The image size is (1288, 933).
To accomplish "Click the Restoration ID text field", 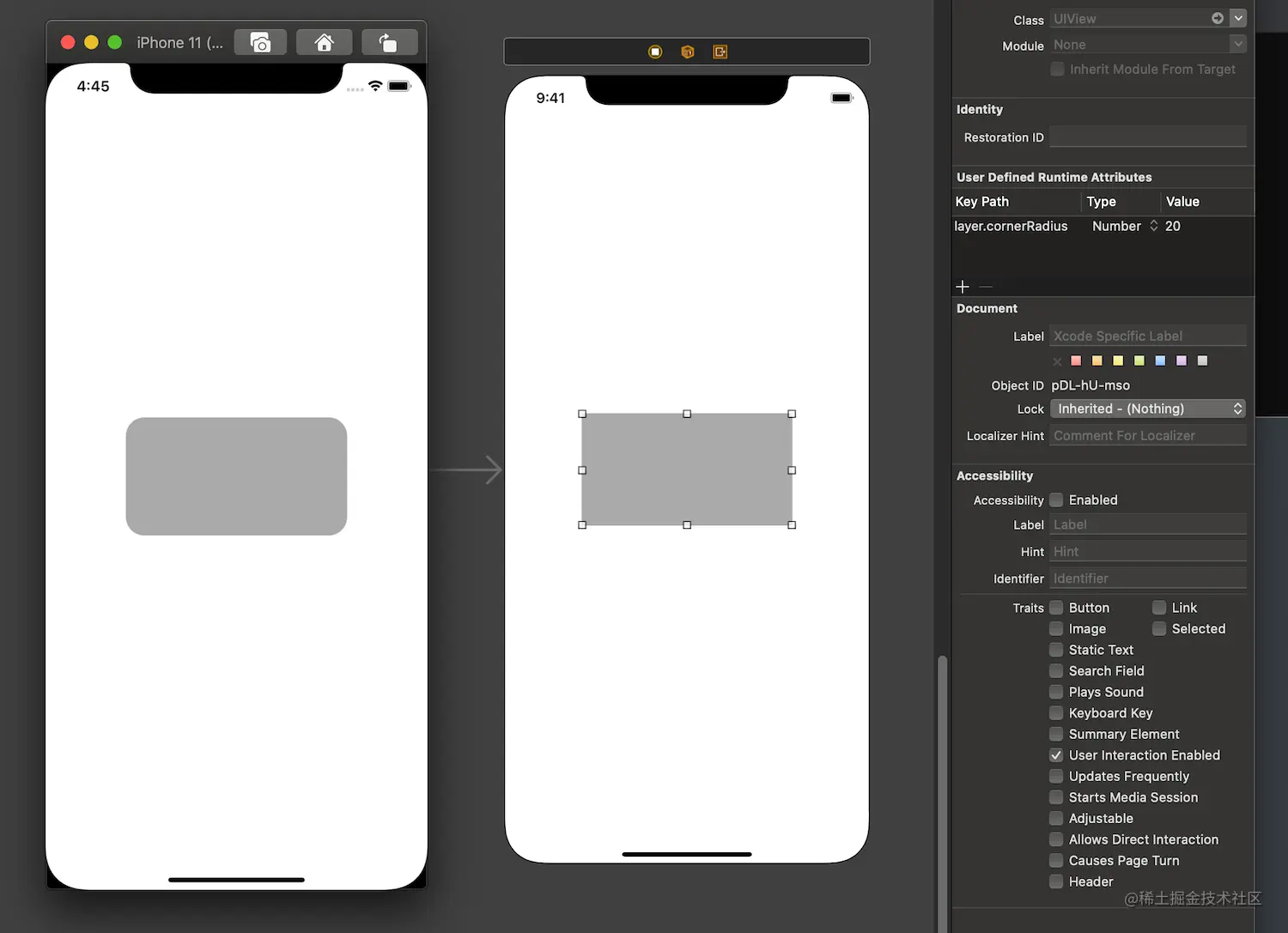I will [x=1148, y=137].
